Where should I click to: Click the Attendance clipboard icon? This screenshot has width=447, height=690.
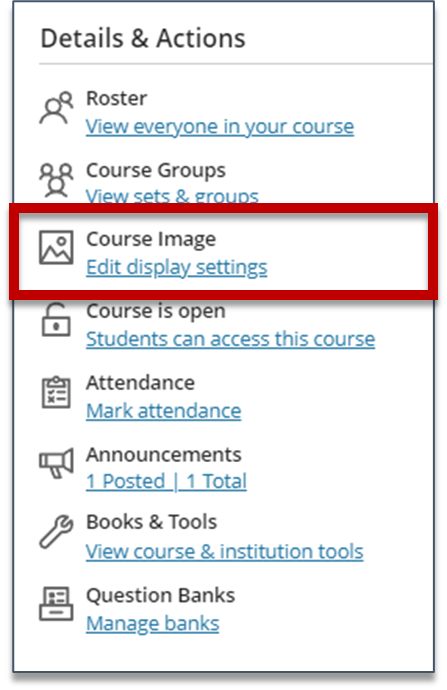coord(56,392)
